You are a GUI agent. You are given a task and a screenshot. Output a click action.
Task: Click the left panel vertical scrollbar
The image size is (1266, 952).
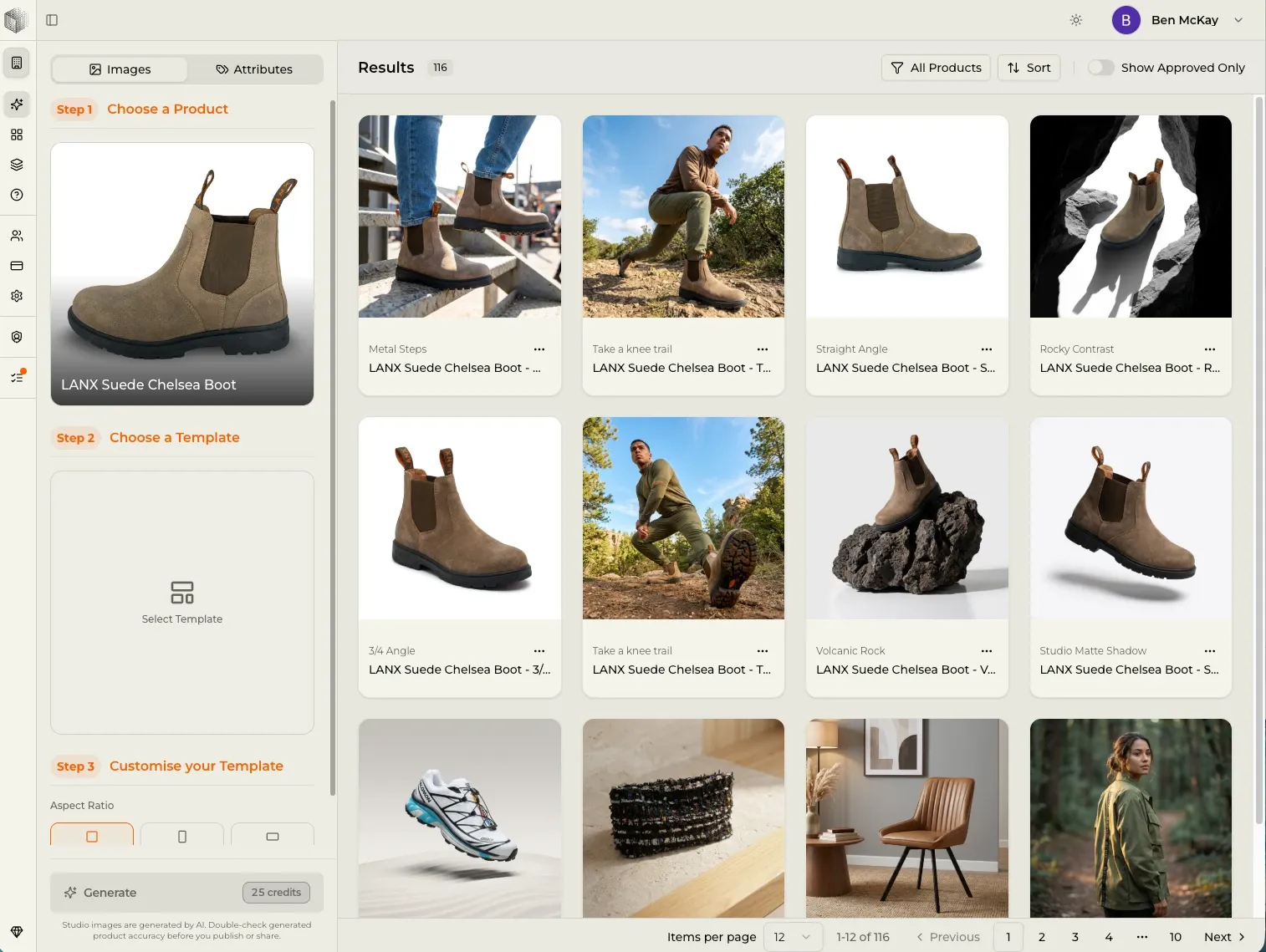(x=333, y=447)
